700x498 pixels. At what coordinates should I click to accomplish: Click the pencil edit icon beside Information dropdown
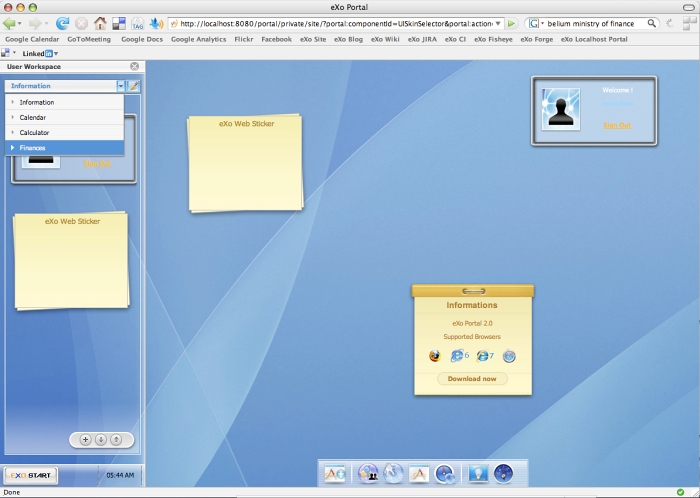coord(134,86)
